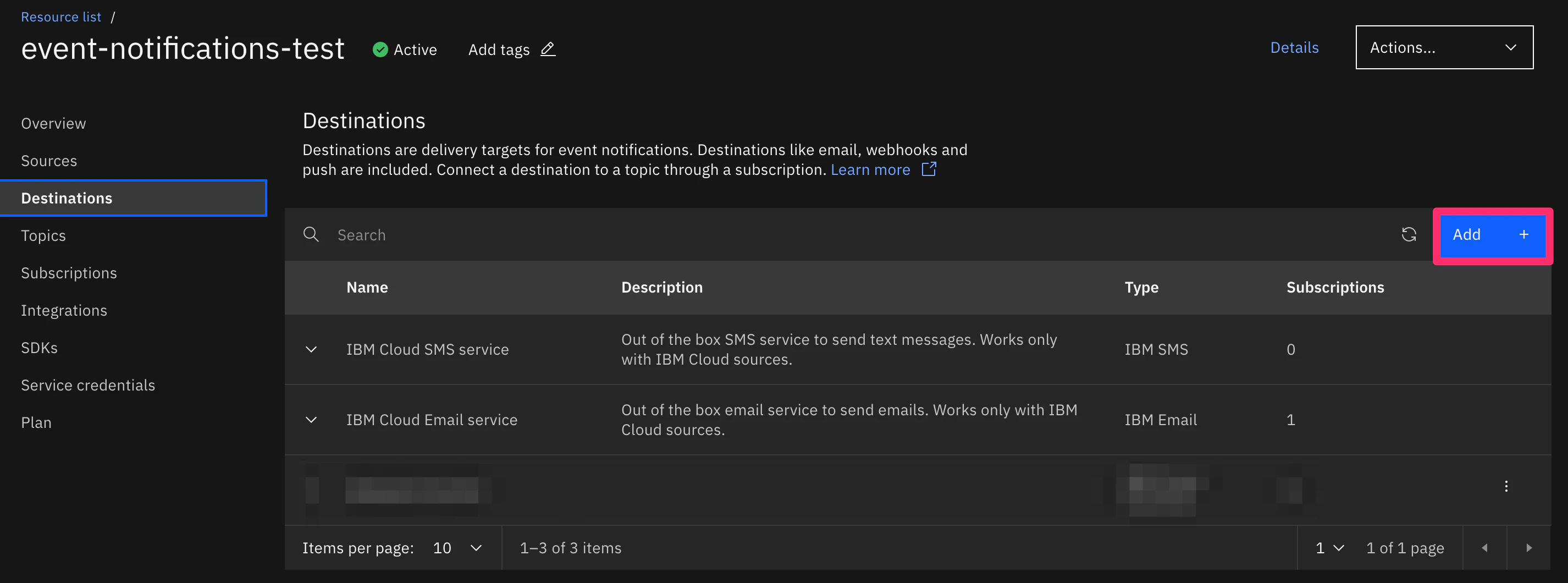
Task: Click the event-notifications-test page title
Action: [x=183, y=48]
